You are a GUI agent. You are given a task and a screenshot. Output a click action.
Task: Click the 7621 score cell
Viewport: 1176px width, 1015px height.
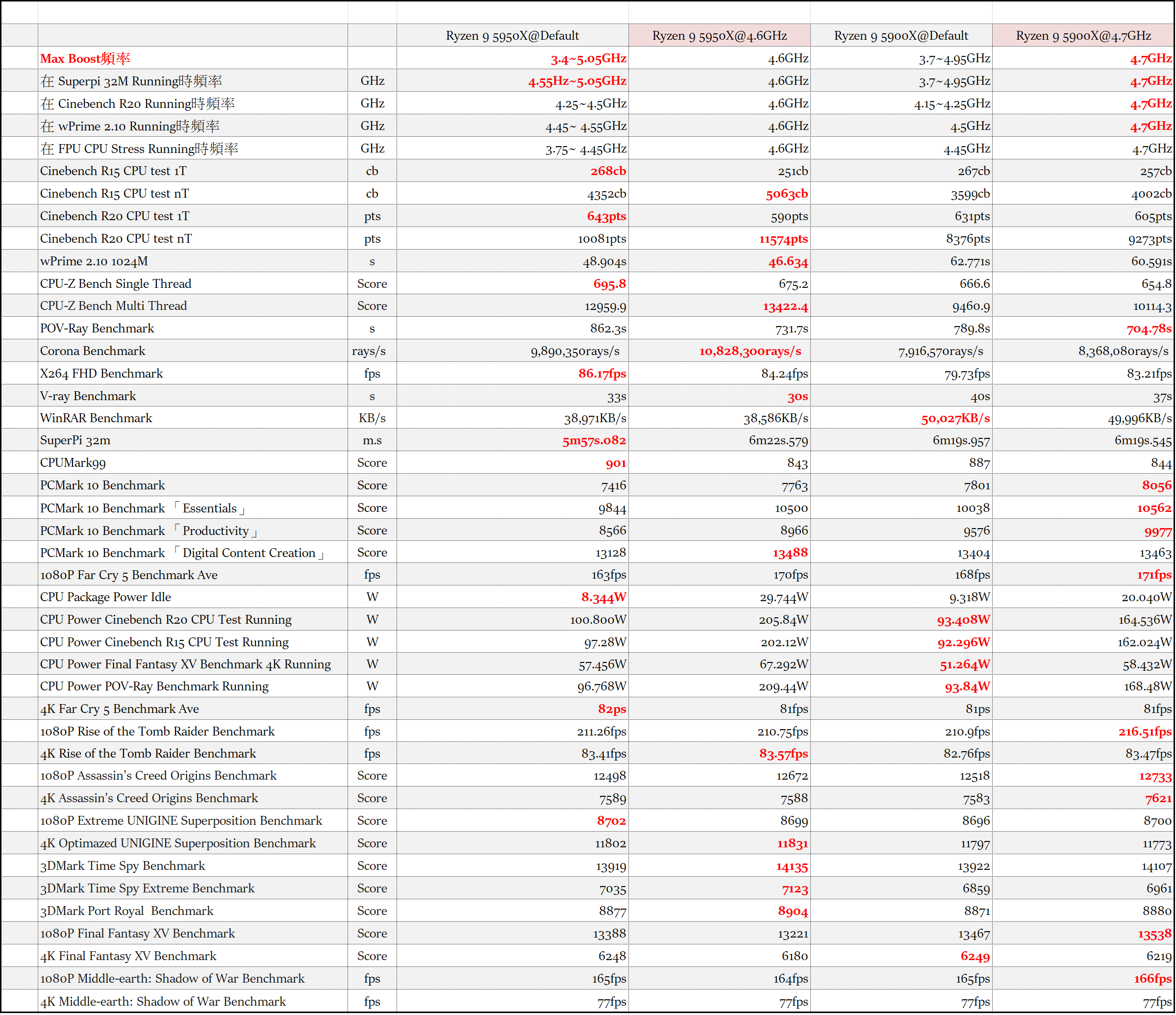(1158, 799)
